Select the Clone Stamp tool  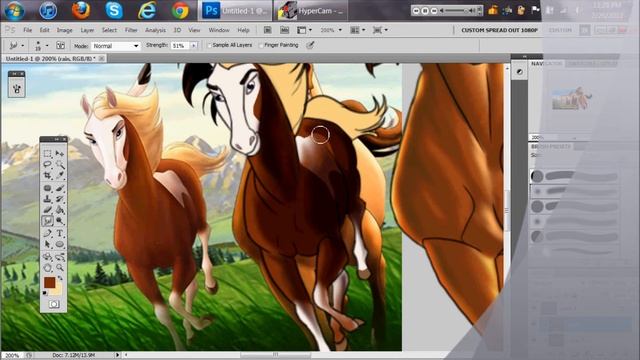point(48,199)
